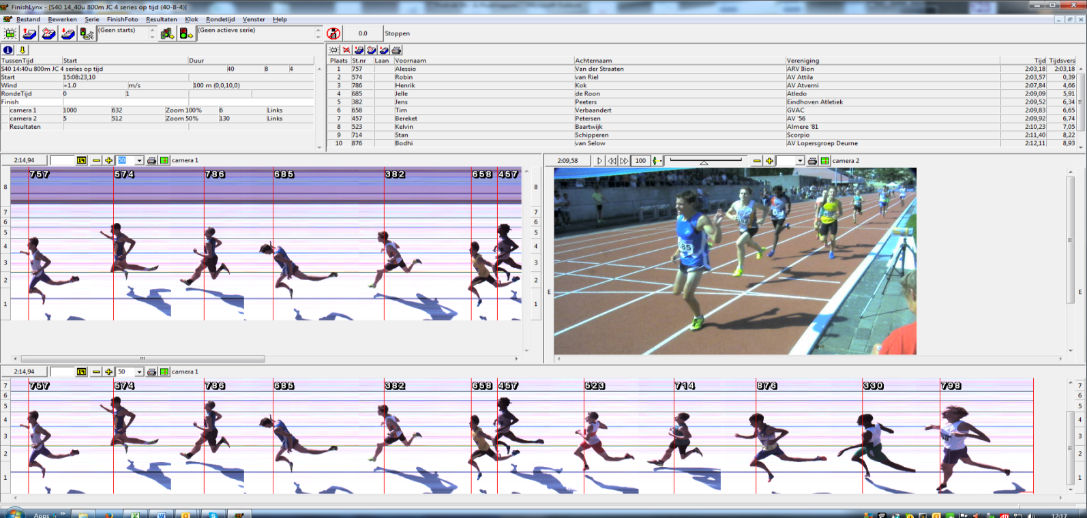Toggle the traffic-light start arming button
This screenshot has width=1087, height=518.
[185, 34]
